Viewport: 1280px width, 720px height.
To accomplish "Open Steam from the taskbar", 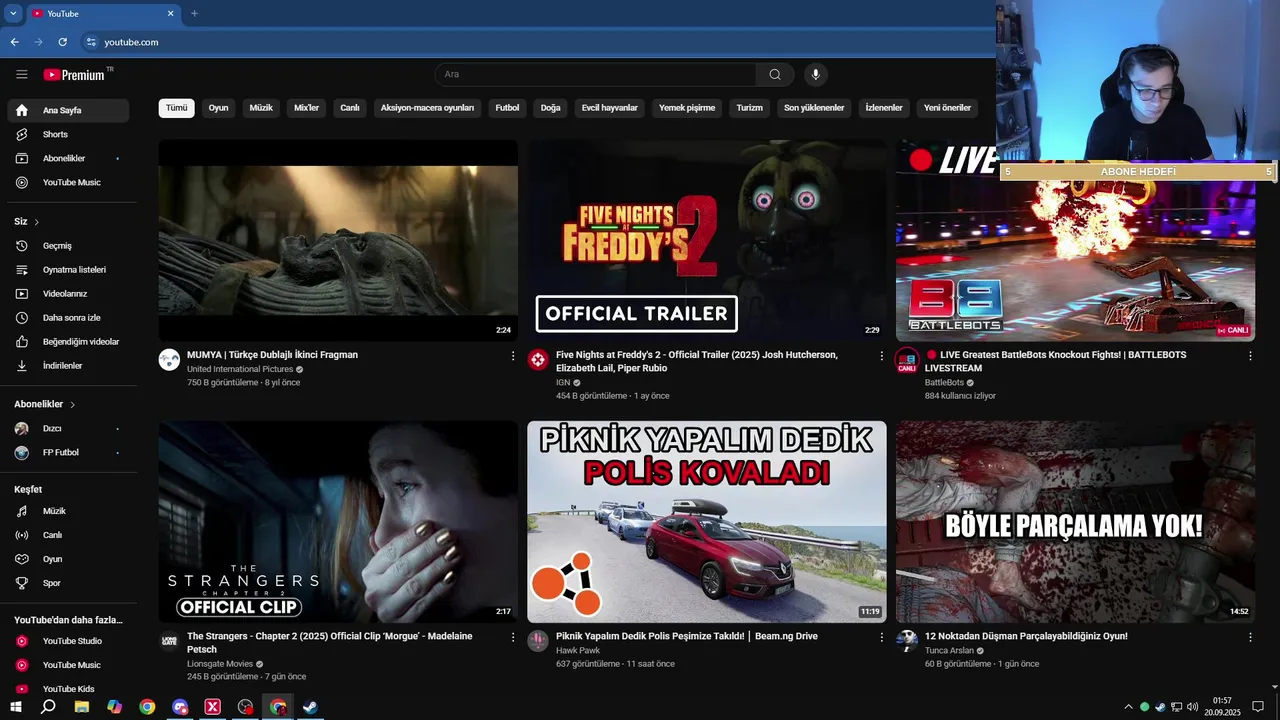I will pyautogui.click(x=311, y=707).
